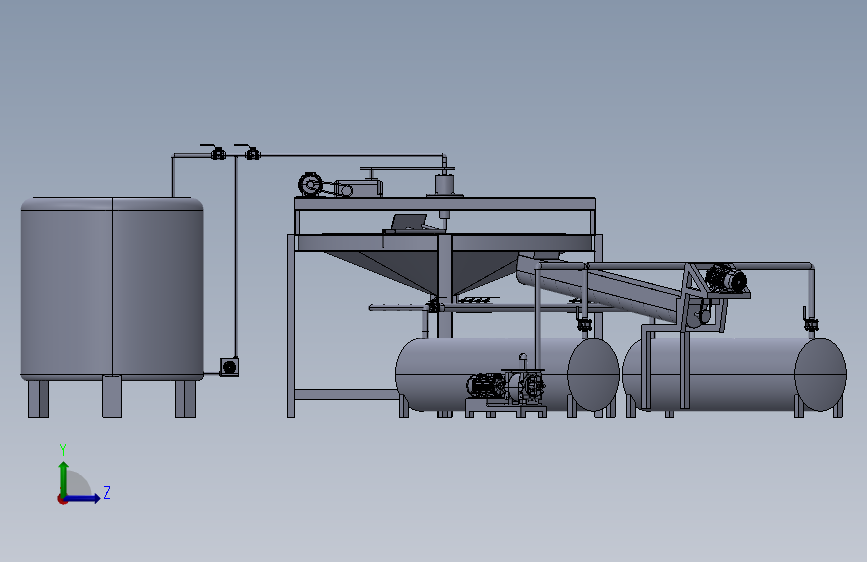Select the long vertical pipe beside vertical tank
The width and height of the screenshot is (867, 562).
(x=236, y=257)
